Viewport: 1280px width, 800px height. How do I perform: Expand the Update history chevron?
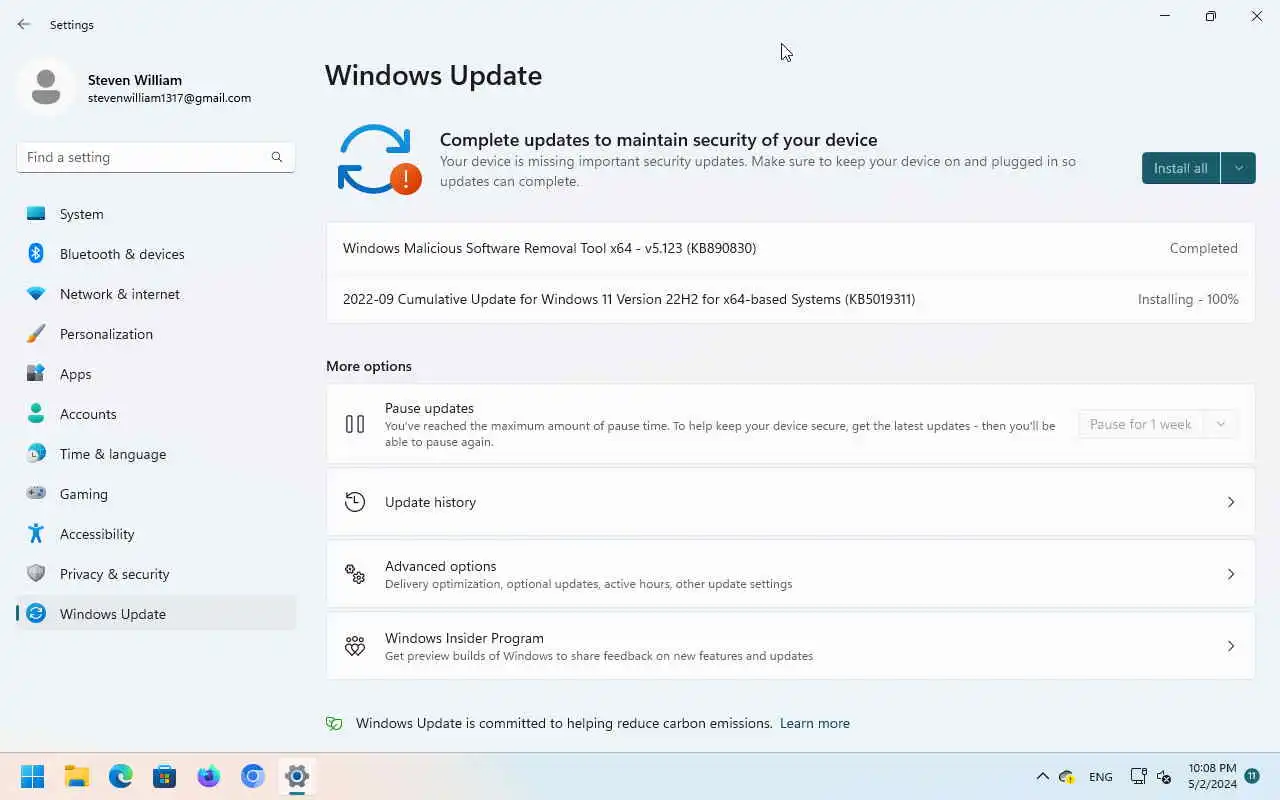1231,502
